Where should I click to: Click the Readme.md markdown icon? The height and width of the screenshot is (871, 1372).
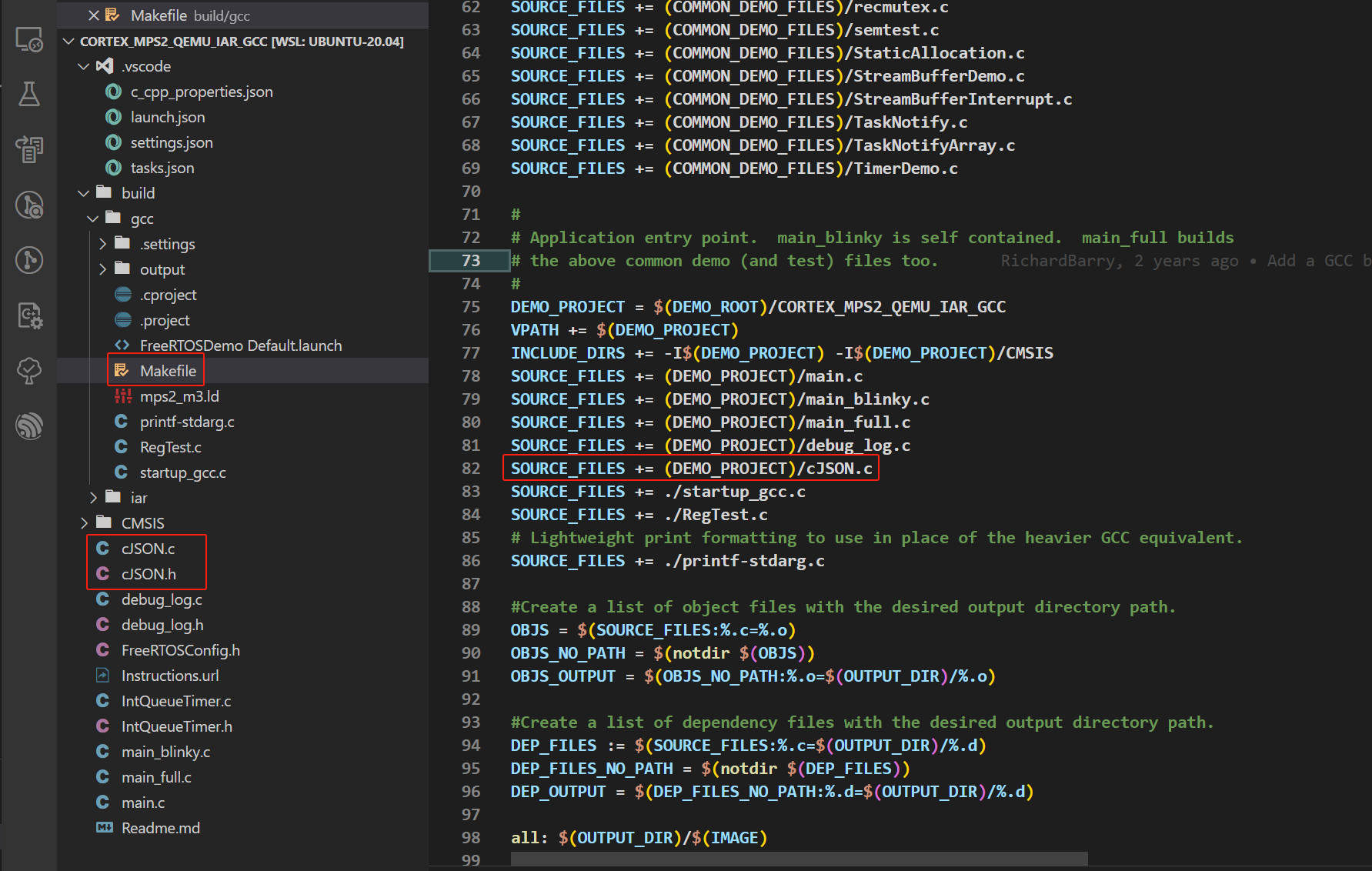click(x=104, y=828)
